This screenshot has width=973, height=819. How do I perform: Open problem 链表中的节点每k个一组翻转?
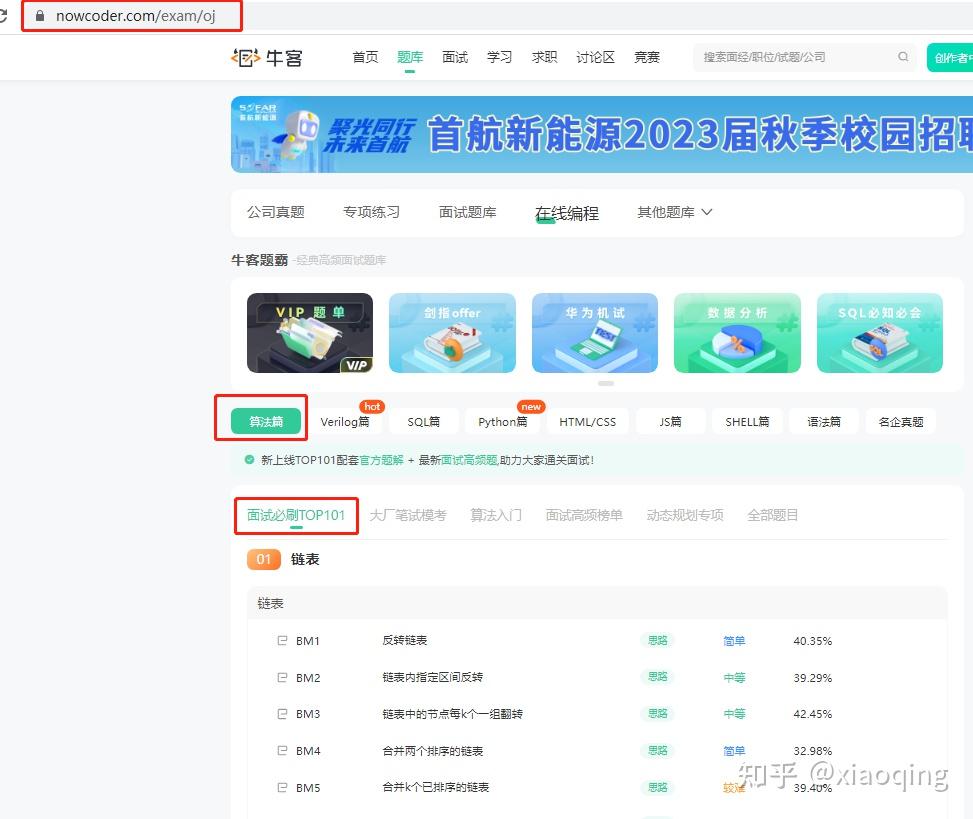[x=452, y=714]
